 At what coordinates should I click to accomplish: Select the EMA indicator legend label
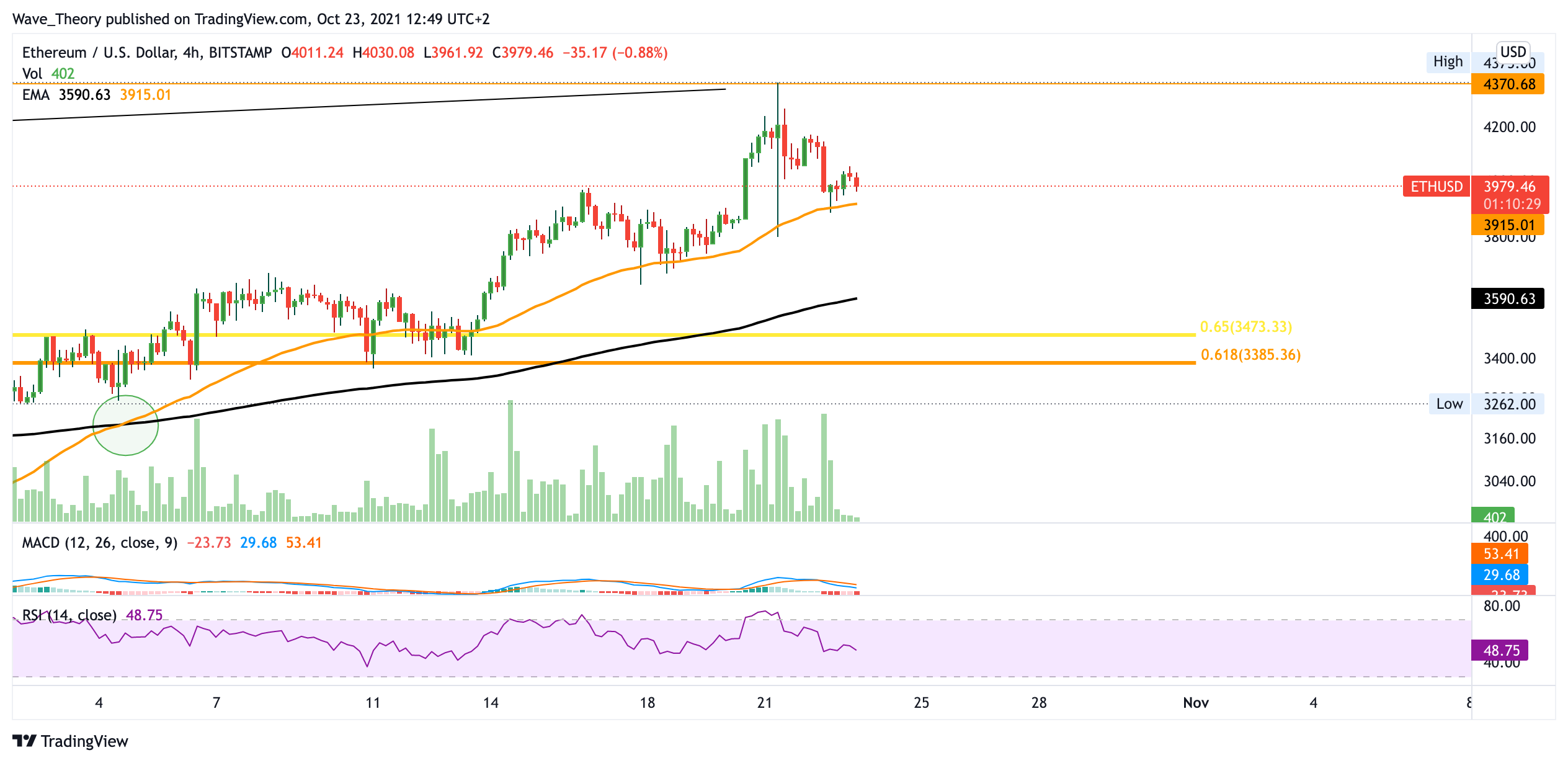click(35, 95)
